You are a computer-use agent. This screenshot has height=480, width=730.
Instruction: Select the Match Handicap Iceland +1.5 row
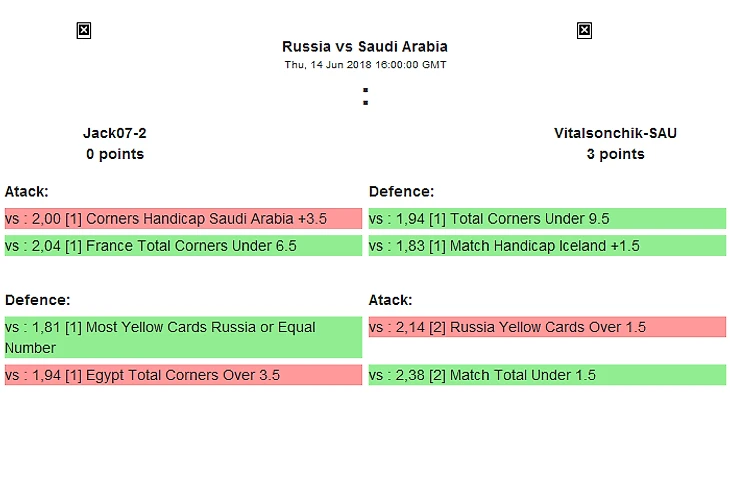click(547, 245)
